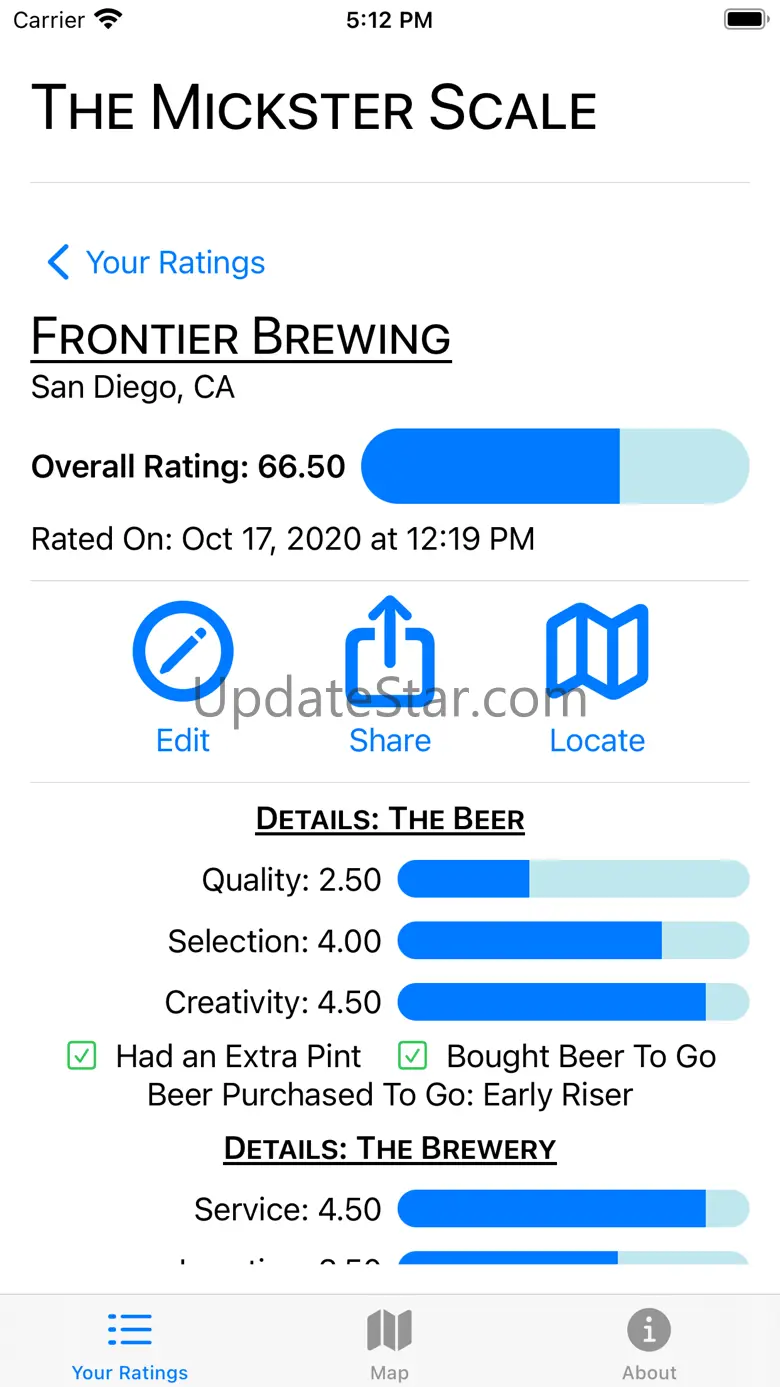
Task: Toggle the Had an Extra Pint checkbox
Action: (82, 1056)
